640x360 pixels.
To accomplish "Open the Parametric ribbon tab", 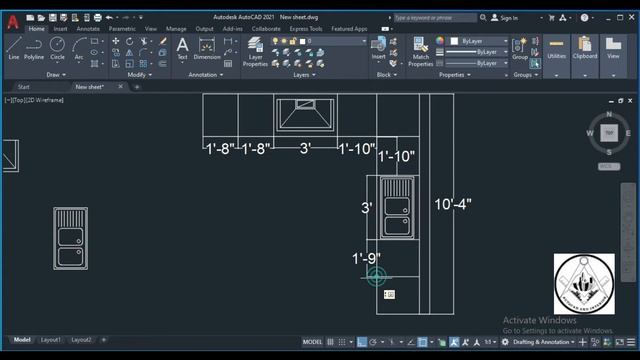I will pyautogui.click(x=122, y=29).
